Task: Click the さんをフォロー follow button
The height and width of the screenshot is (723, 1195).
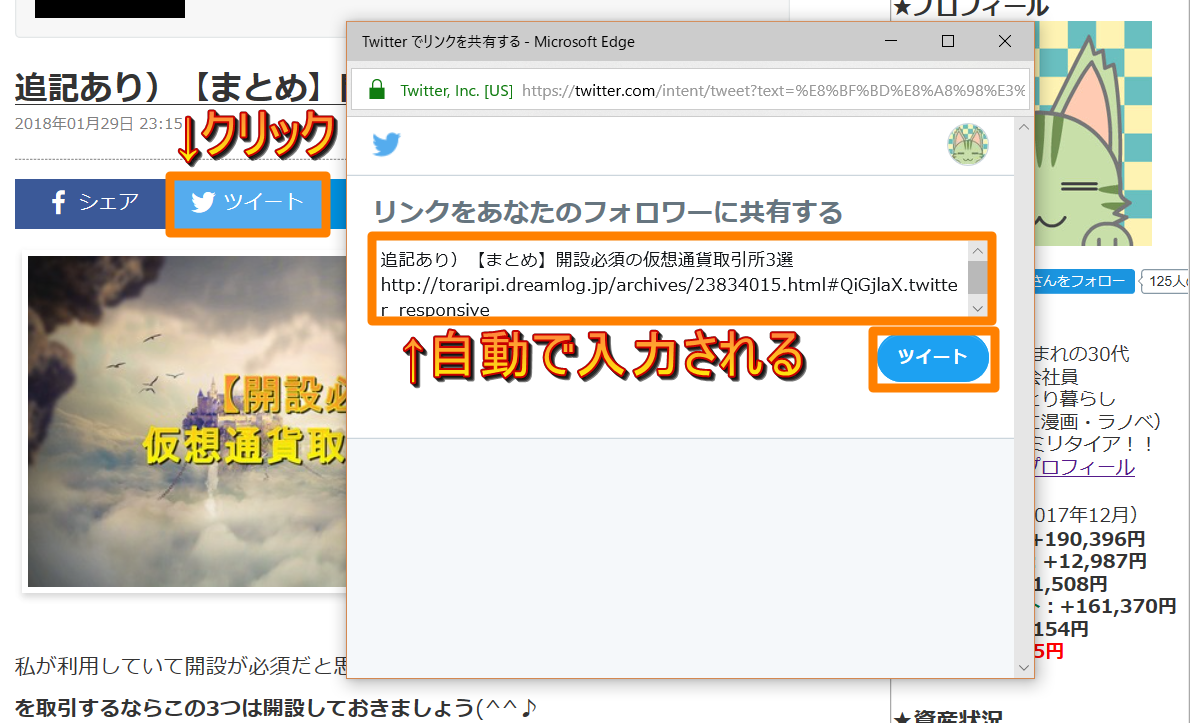Action: [x=1084, y=281]
